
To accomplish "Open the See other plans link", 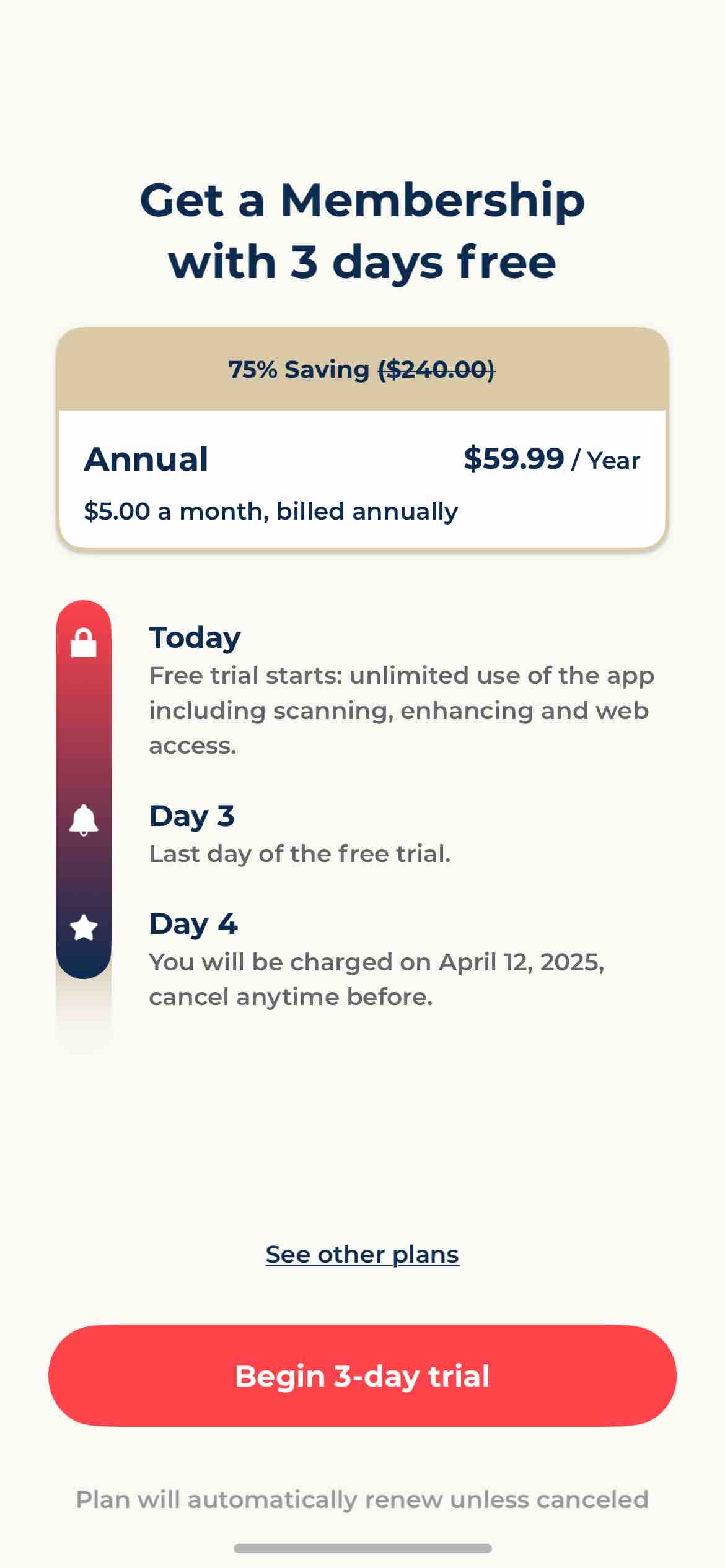I will tap(362, 1255).
